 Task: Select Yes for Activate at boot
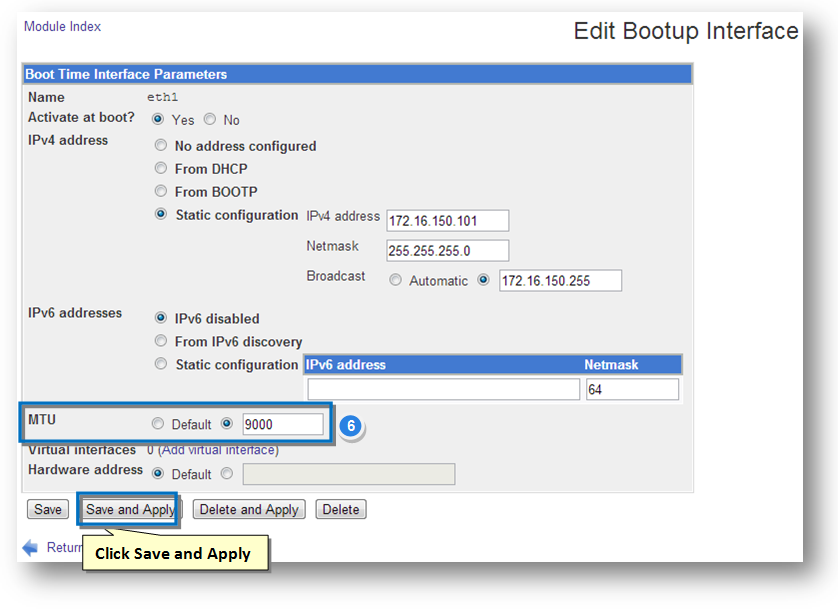(x=158, y=119)
